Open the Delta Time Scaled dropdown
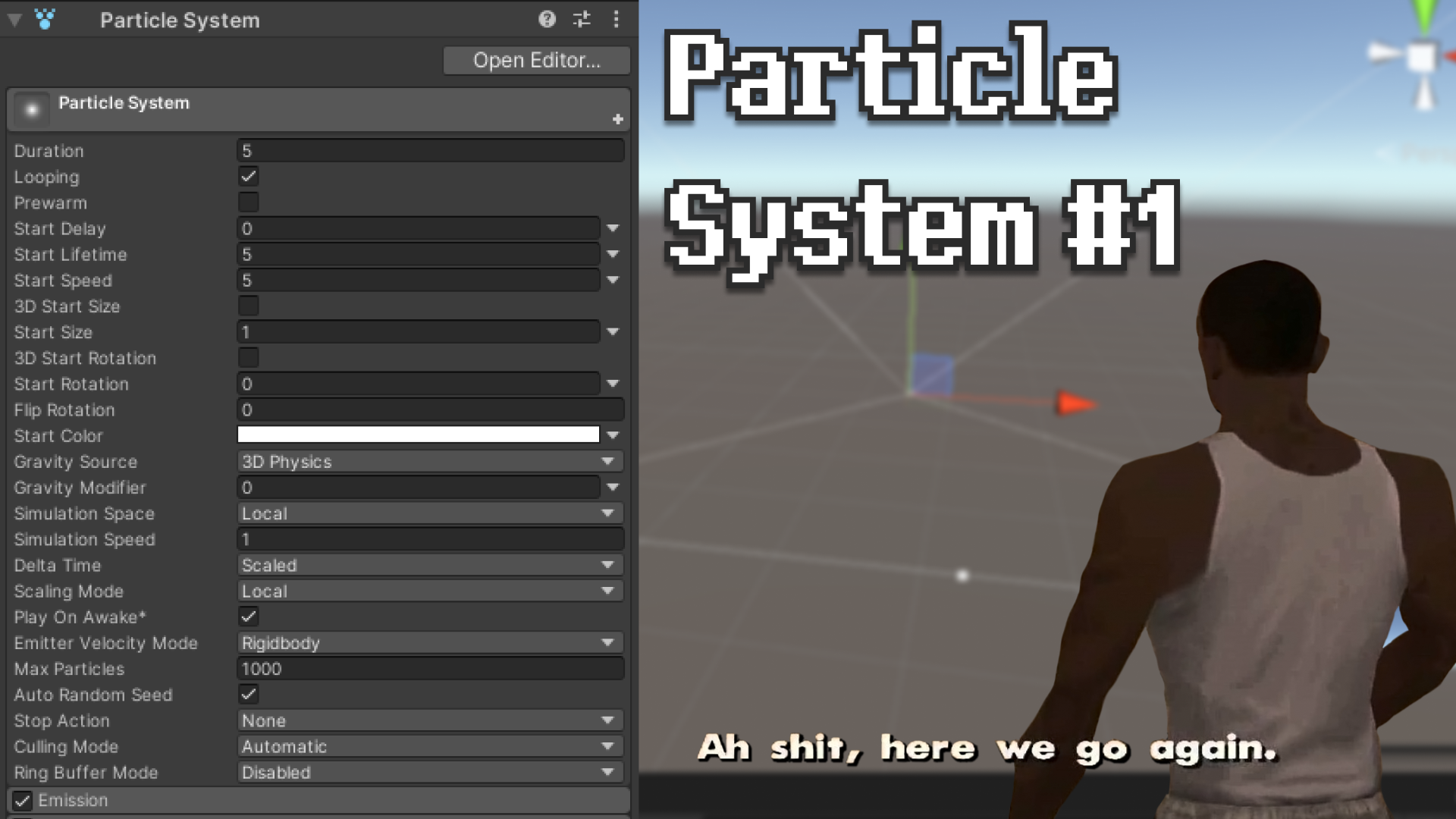The height and width of the screenshot is (819, 1456). point(431,565)
